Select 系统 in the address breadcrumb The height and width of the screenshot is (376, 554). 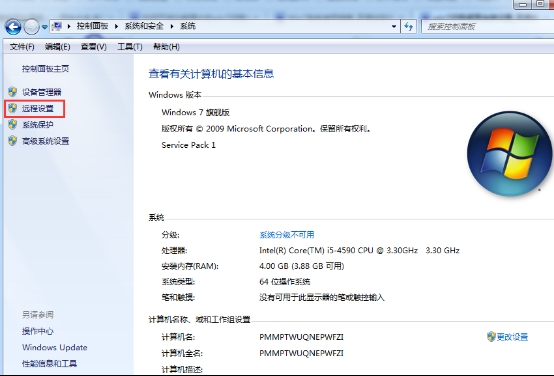pyautogui.click(x=188, y=26)
